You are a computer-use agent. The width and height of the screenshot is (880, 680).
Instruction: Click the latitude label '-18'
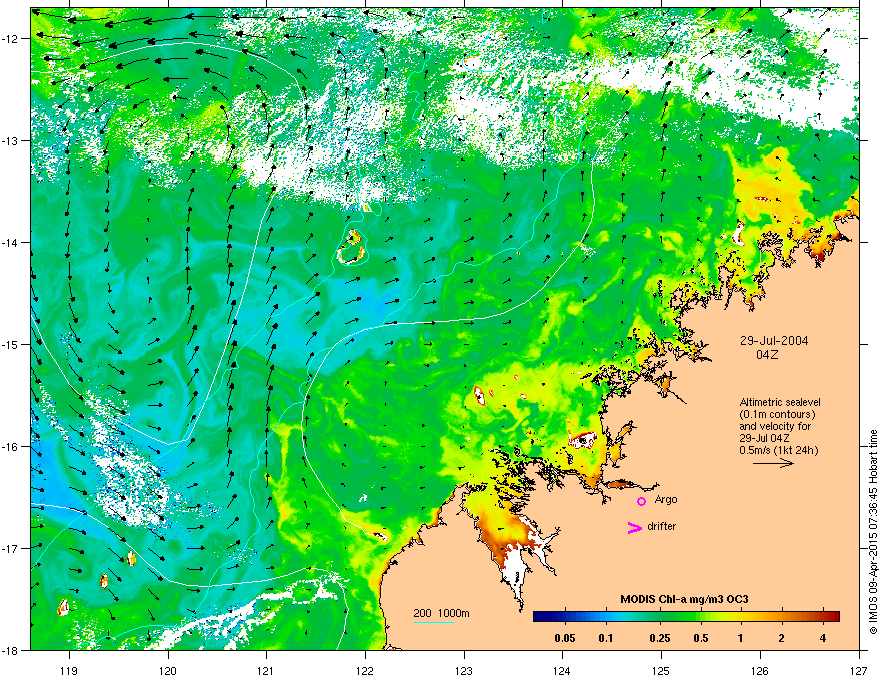[10, 650]
